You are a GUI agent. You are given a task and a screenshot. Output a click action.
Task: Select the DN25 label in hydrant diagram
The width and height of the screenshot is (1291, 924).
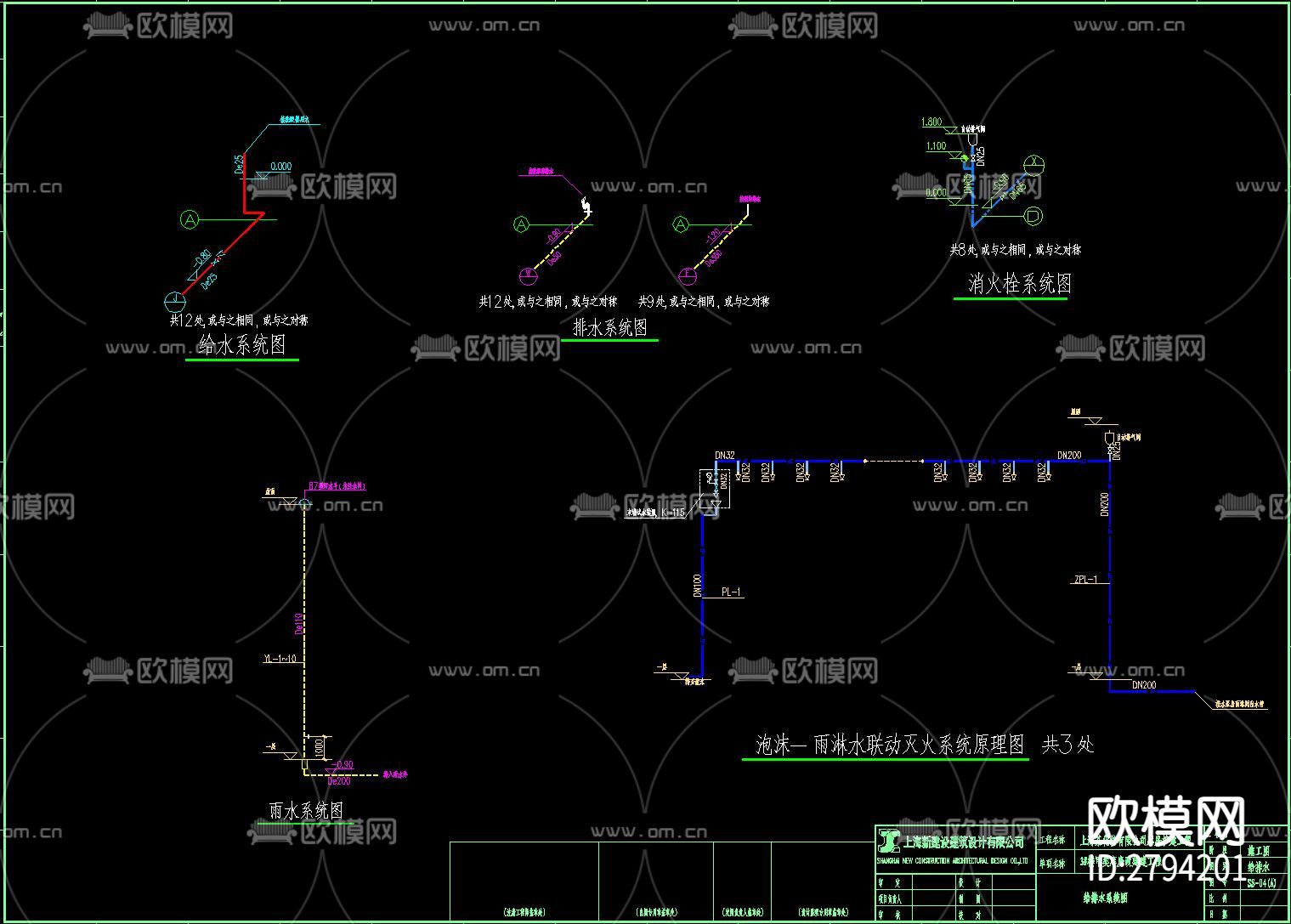click(980, 156)
